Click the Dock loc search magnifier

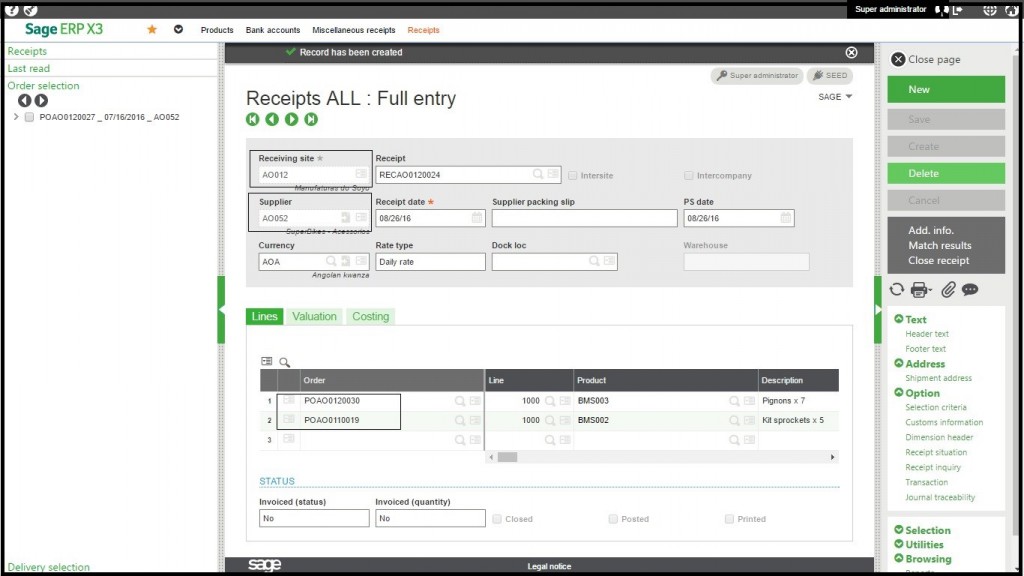click(x=594, y=261)
